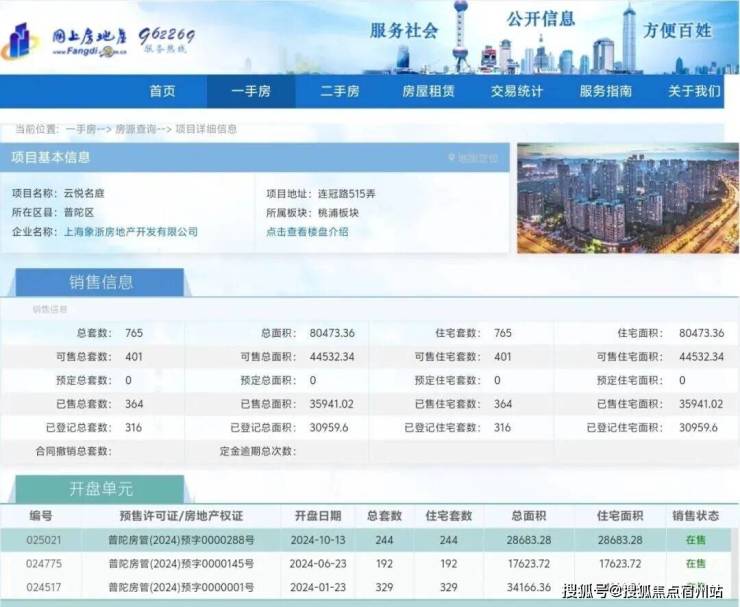Click the 可售总面积 value 44532.34
This screenshot has height=607, width=740.
pyautogui.click(x=332, y=356)
